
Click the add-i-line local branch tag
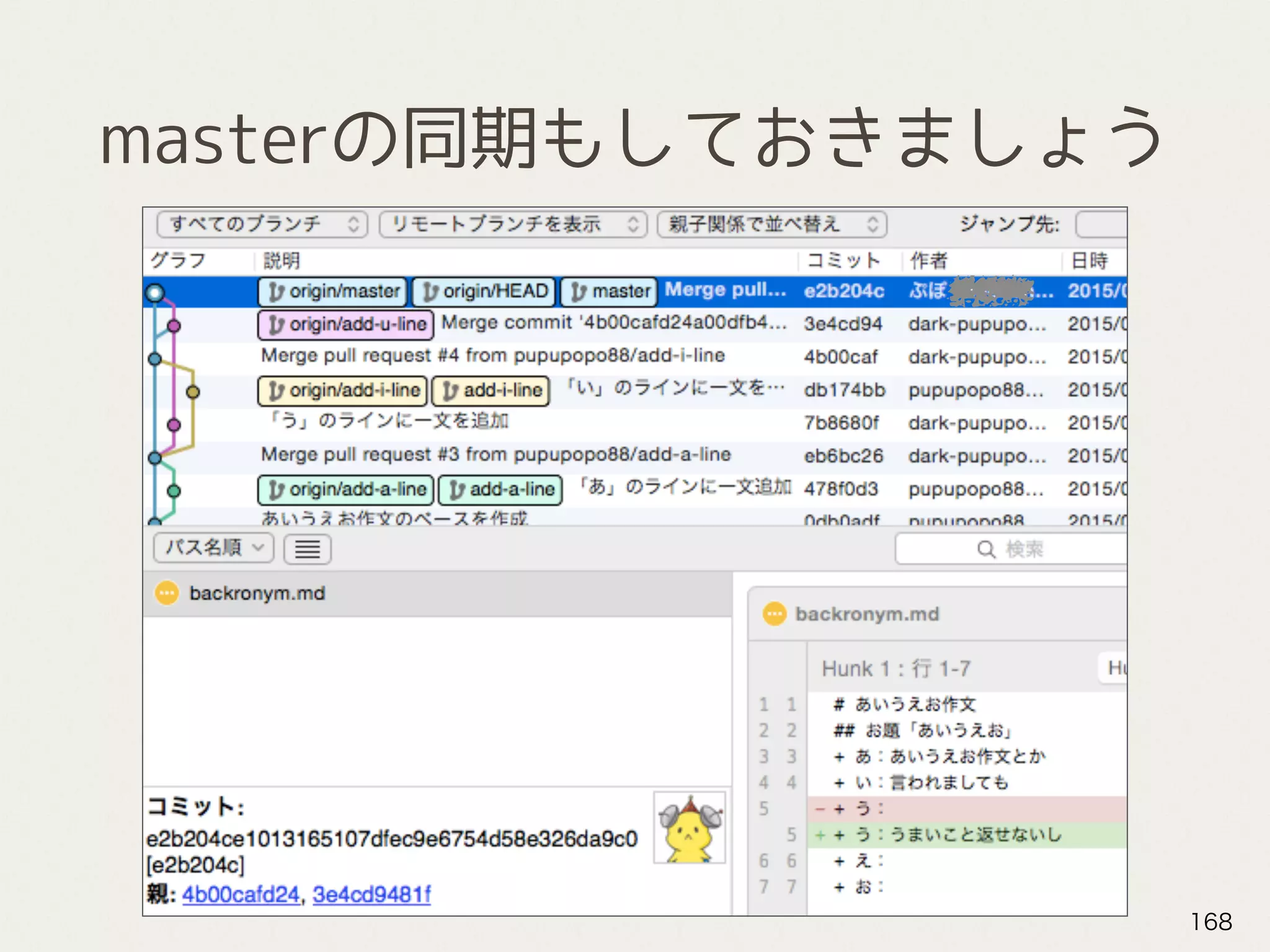[x=491, y=390]
